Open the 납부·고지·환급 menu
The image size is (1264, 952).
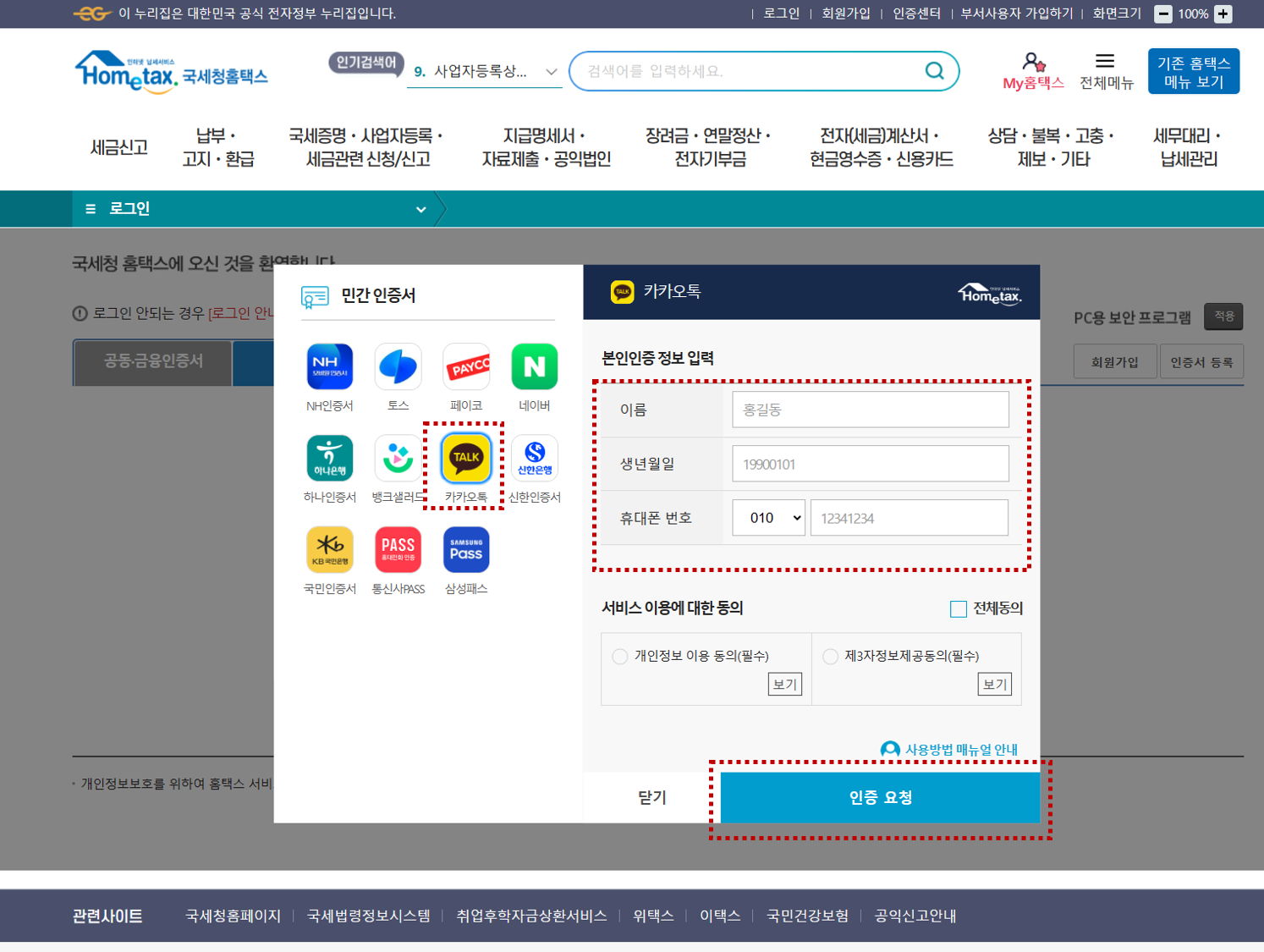pyautogui.click(x=218, y=147)
